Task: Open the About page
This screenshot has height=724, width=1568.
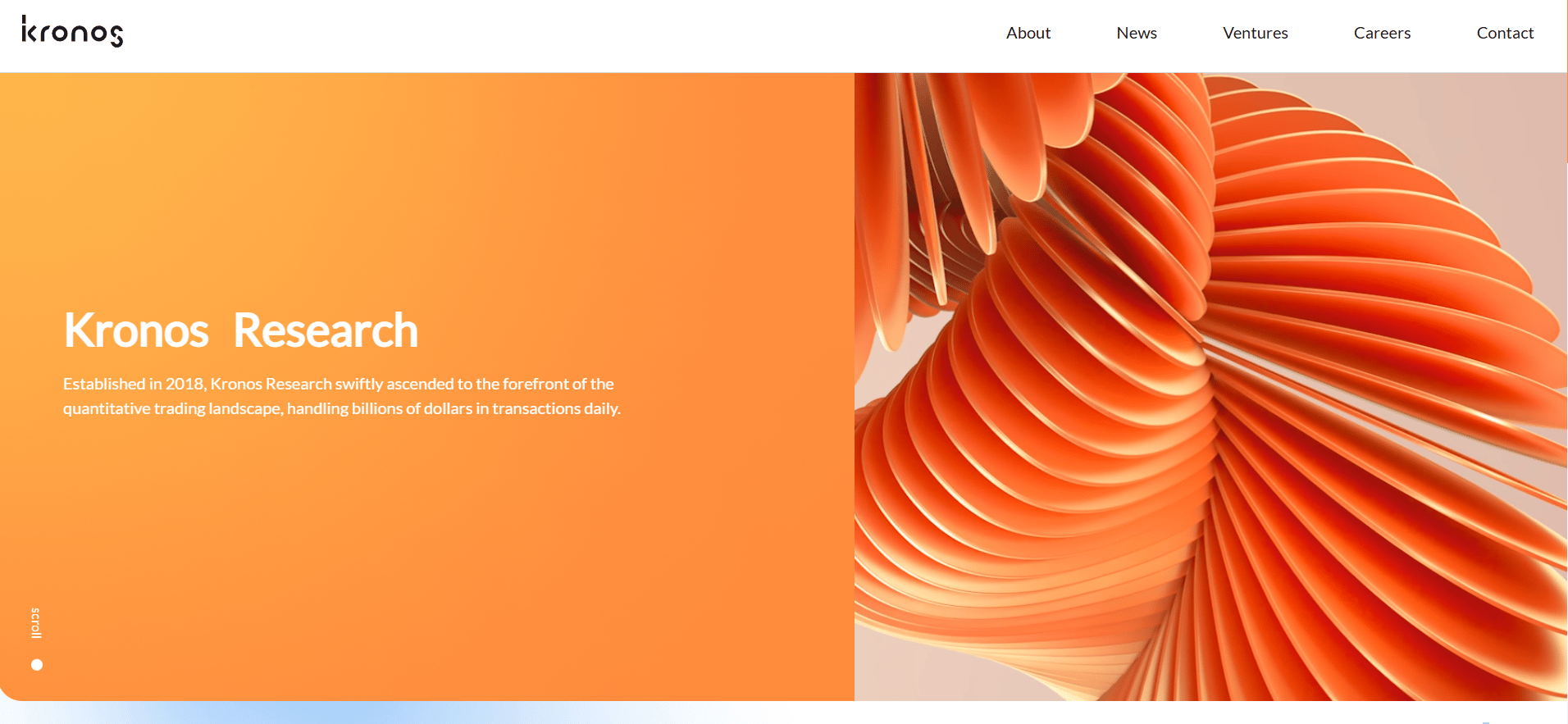Action: coord(1028,33)
